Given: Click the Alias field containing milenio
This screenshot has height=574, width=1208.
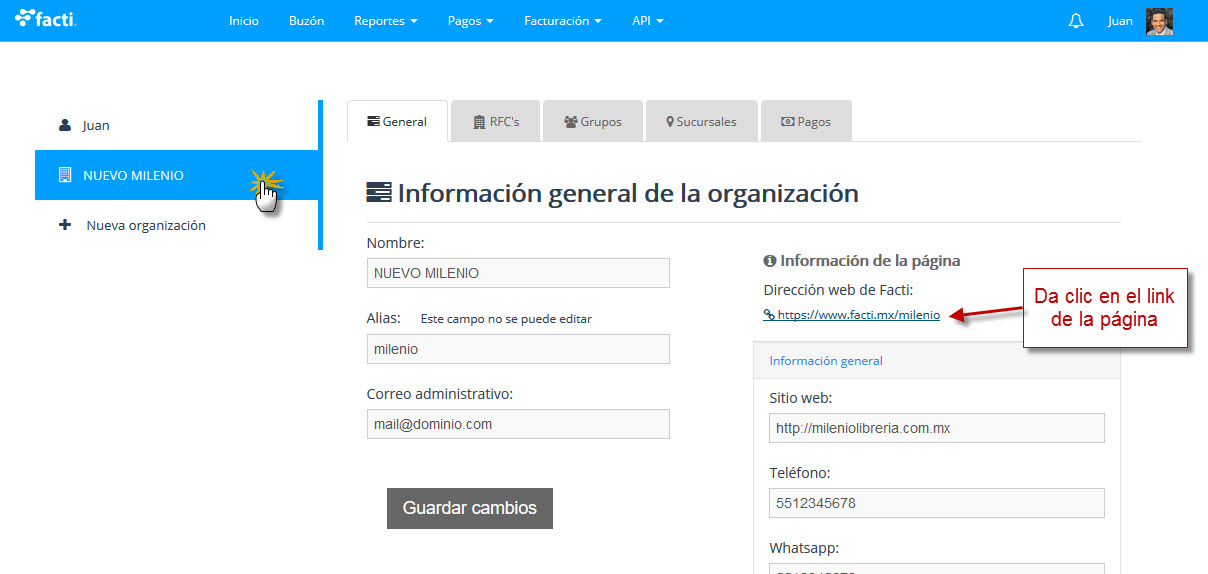Looking at the screenshot, I should click(x=518, y=349).
